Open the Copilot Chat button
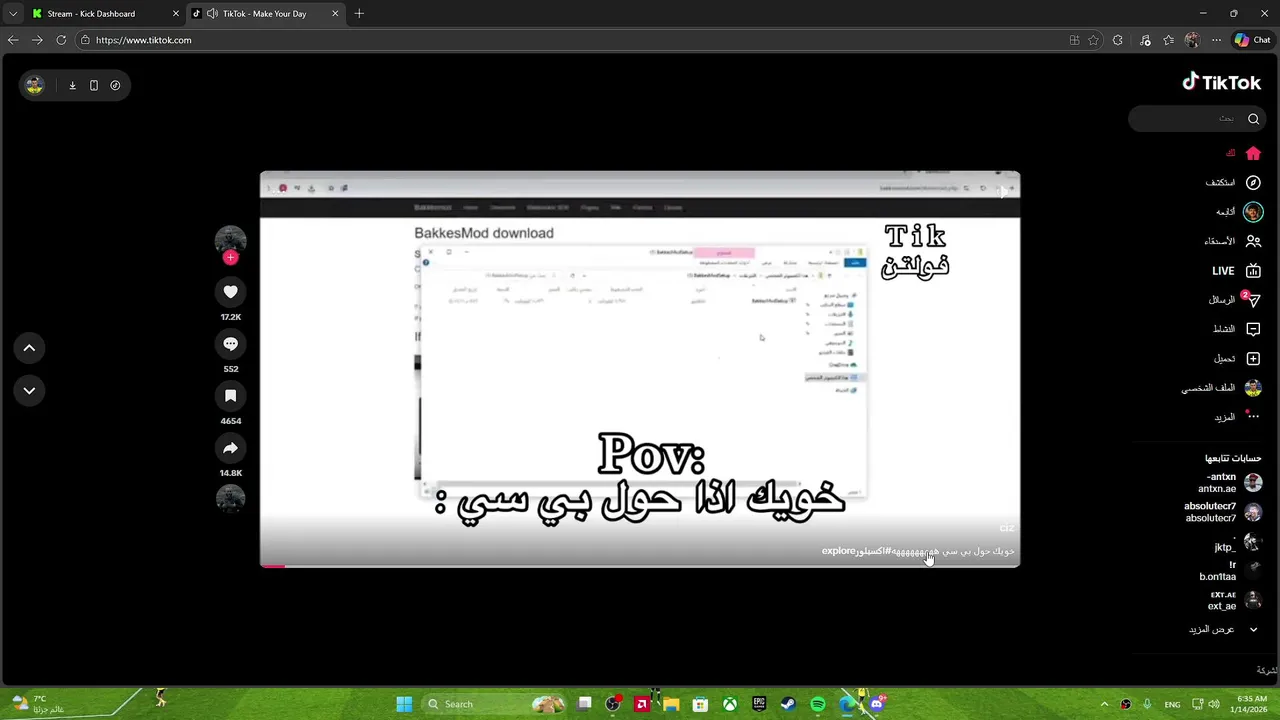This screenshot has height=720, width=1280. pyautogui.click(x=1252, y=40)
